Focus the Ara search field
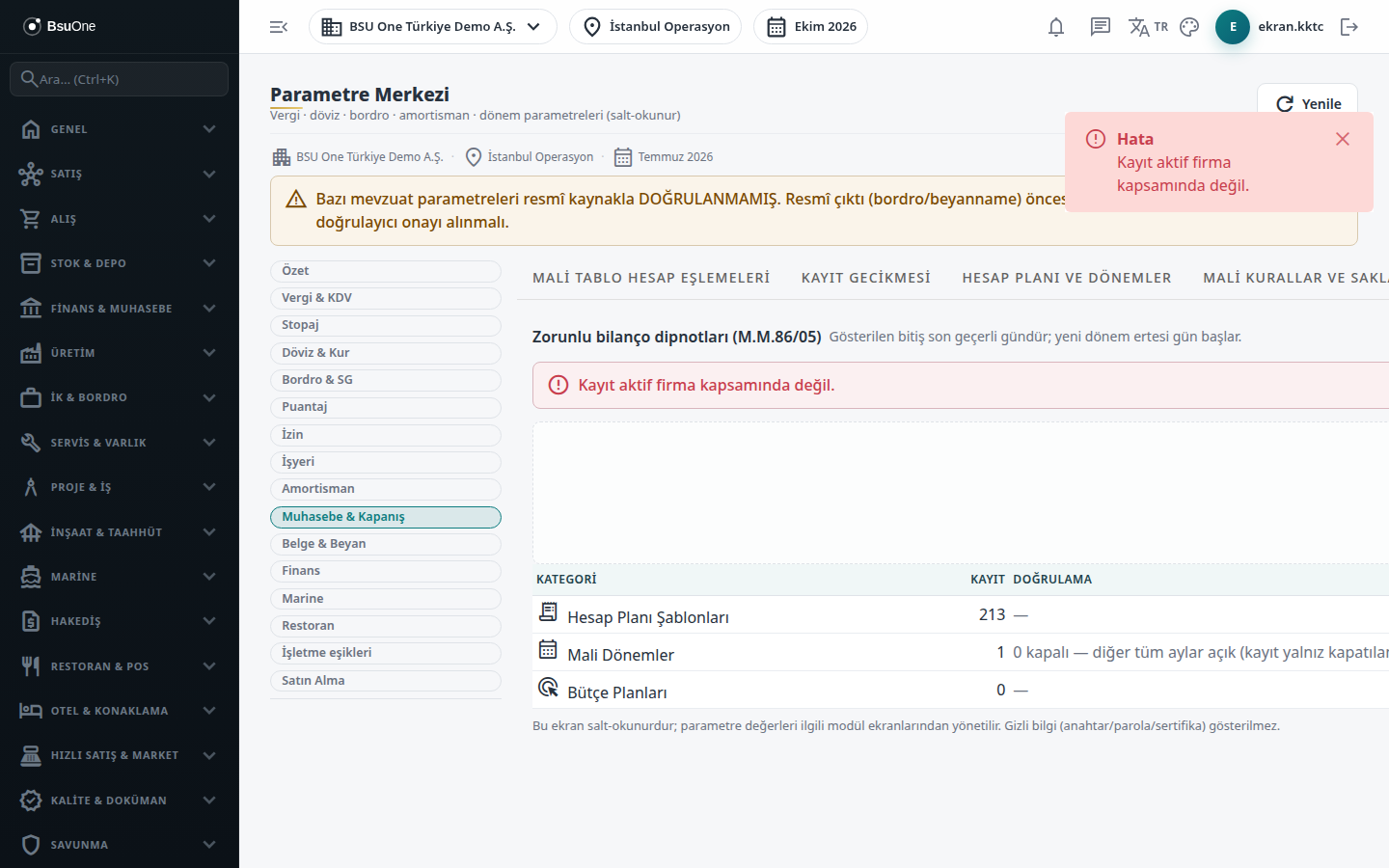Screen dimensions: 1389x868 [x=120, y=79]
